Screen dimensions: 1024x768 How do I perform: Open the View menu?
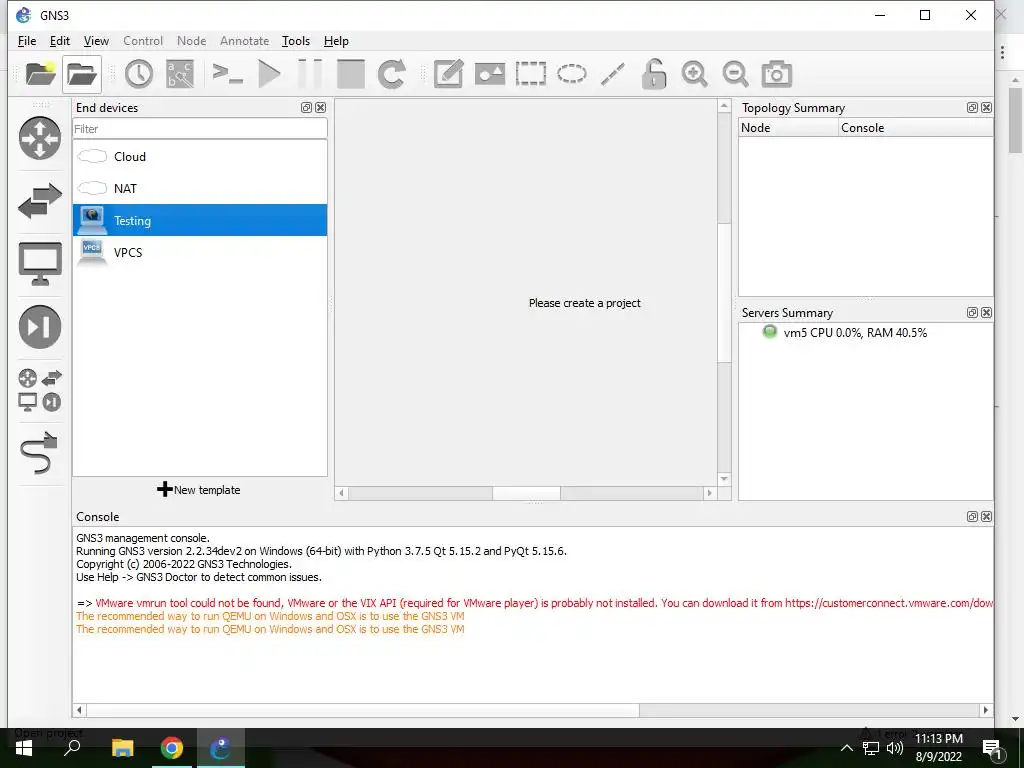[96, 40]
